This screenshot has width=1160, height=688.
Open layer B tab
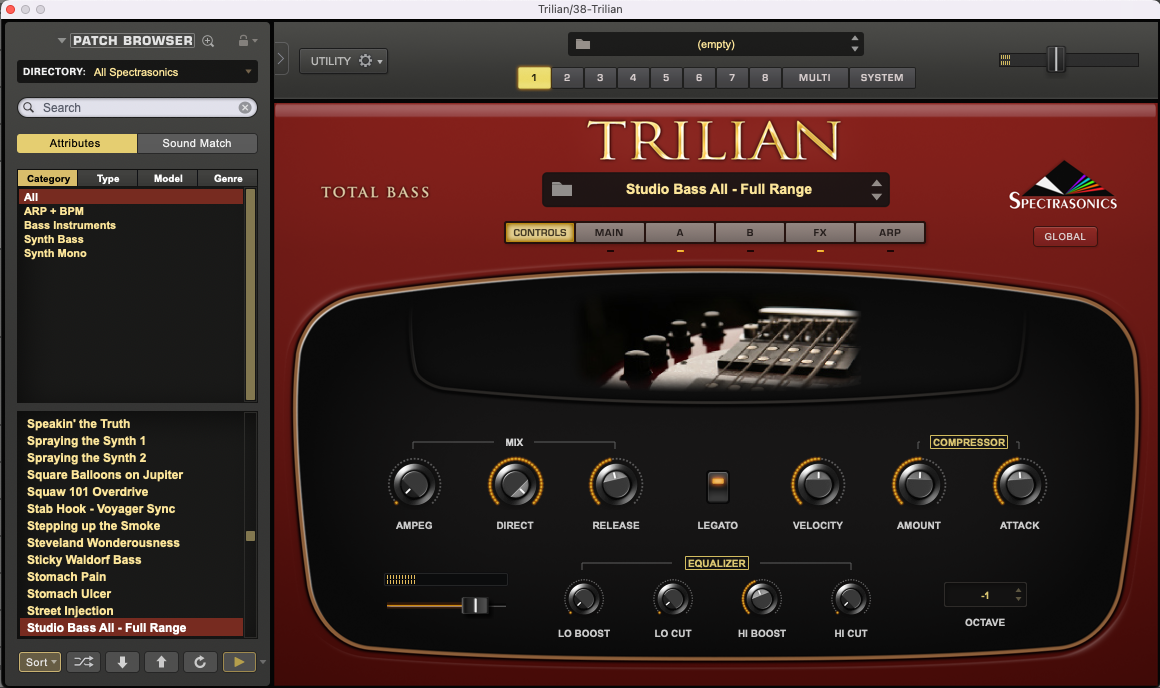point(750,232)
